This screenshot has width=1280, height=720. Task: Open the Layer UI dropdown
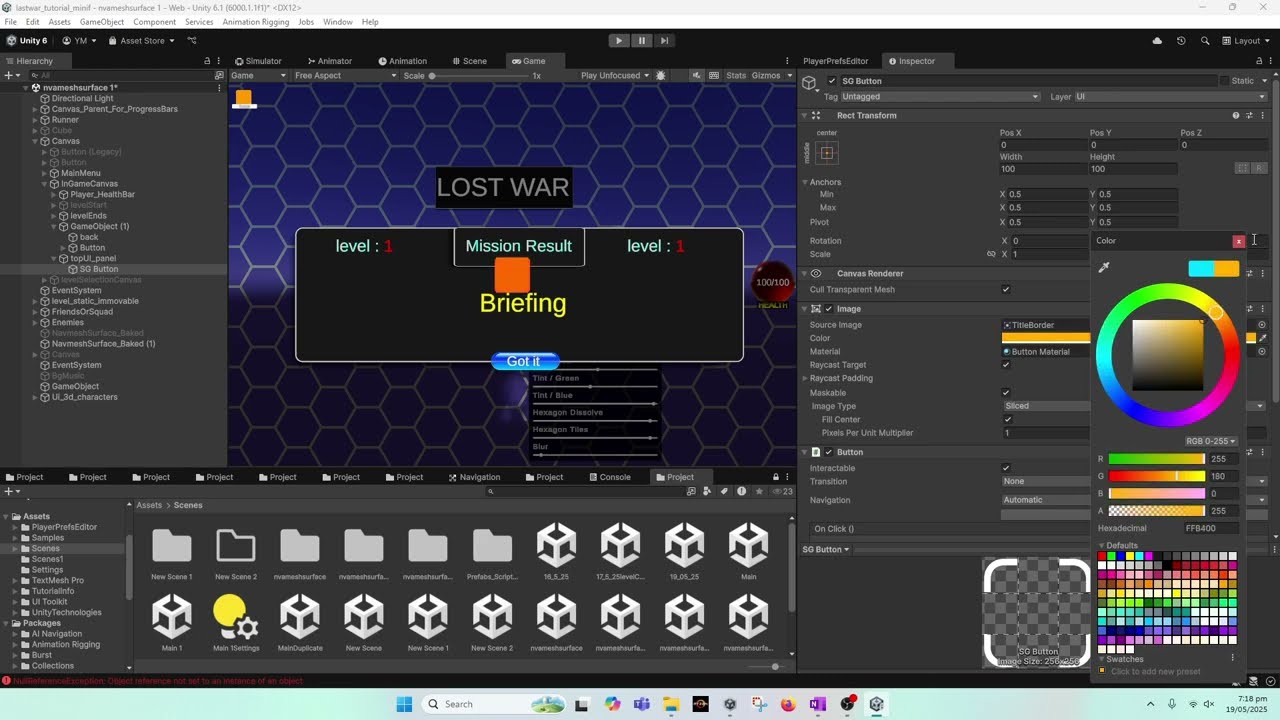click(1170, 97)
